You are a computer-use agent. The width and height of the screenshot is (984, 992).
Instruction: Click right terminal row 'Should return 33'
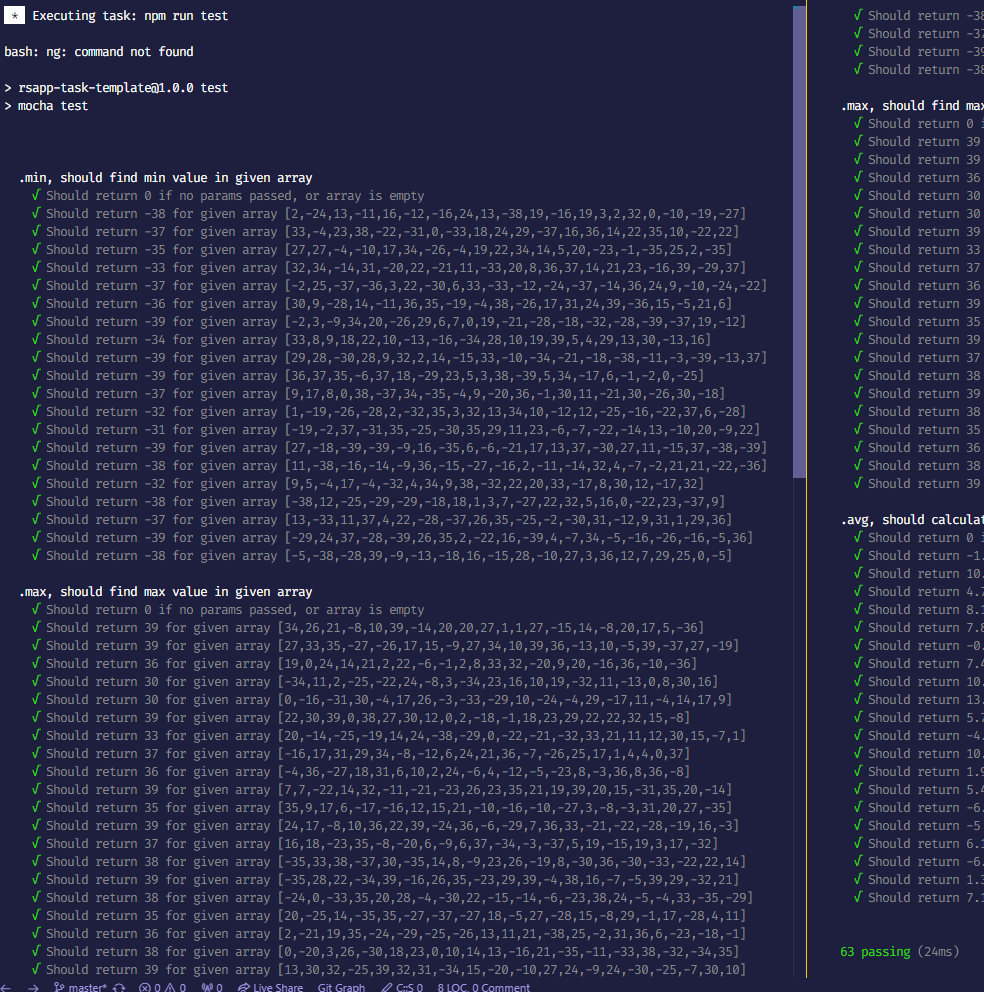pyautogui.click(x=918, y=249)
